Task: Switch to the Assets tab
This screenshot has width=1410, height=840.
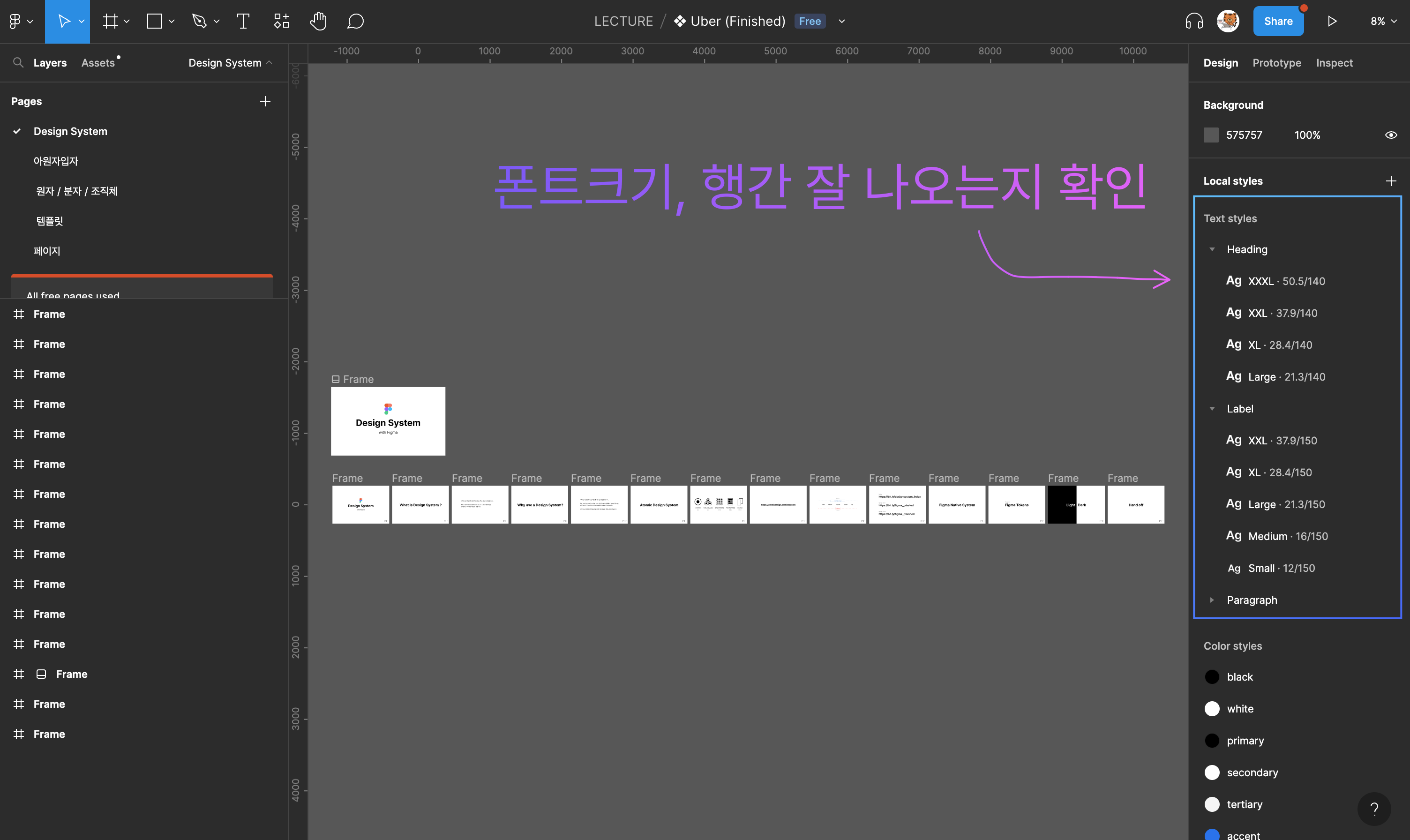Action: (x=98, y=63)
